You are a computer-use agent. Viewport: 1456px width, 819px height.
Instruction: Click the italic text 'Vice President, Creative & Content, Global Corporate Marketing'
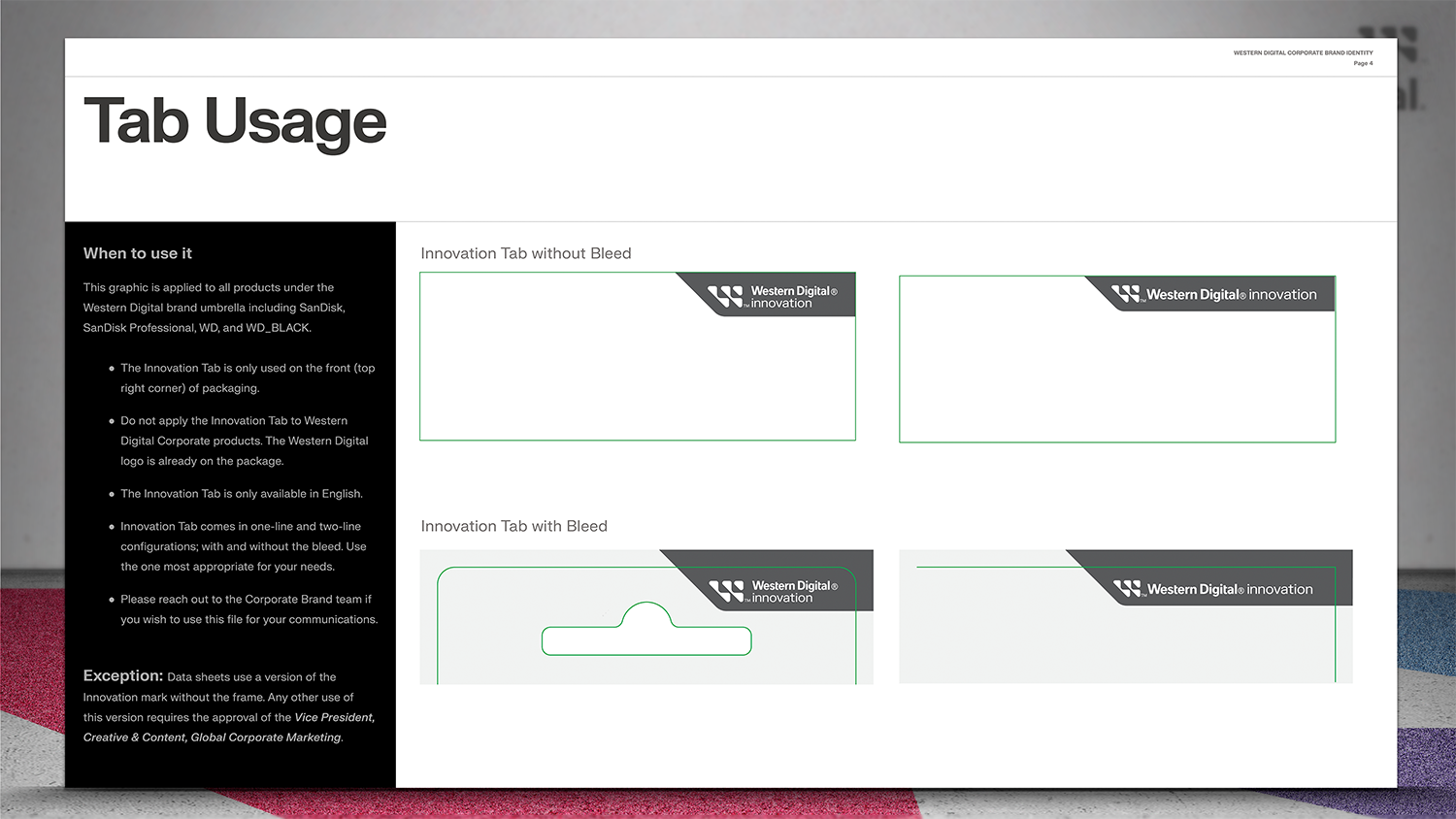229,728
